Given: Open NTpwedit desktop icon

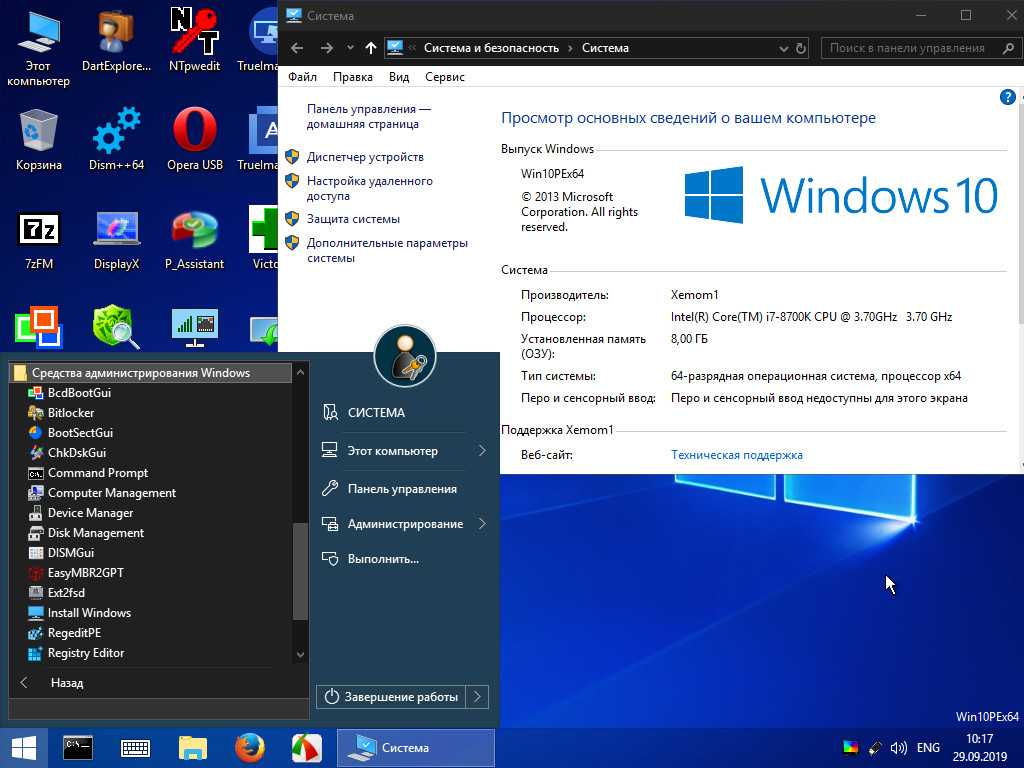Looking at the screenshot, I should pyautogui.click(x=194, y=40).
